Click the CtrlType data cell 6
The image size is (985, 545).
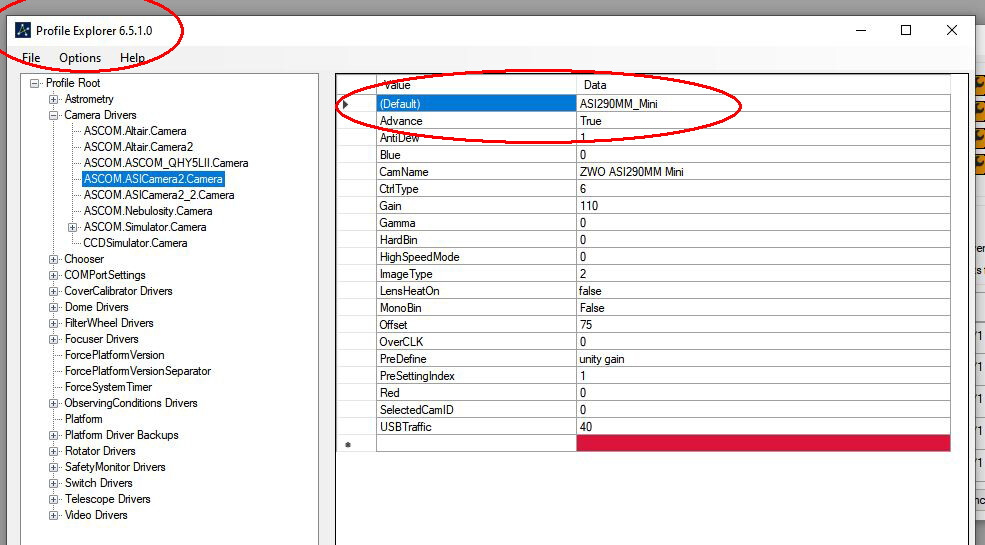[x=763, y=188]
